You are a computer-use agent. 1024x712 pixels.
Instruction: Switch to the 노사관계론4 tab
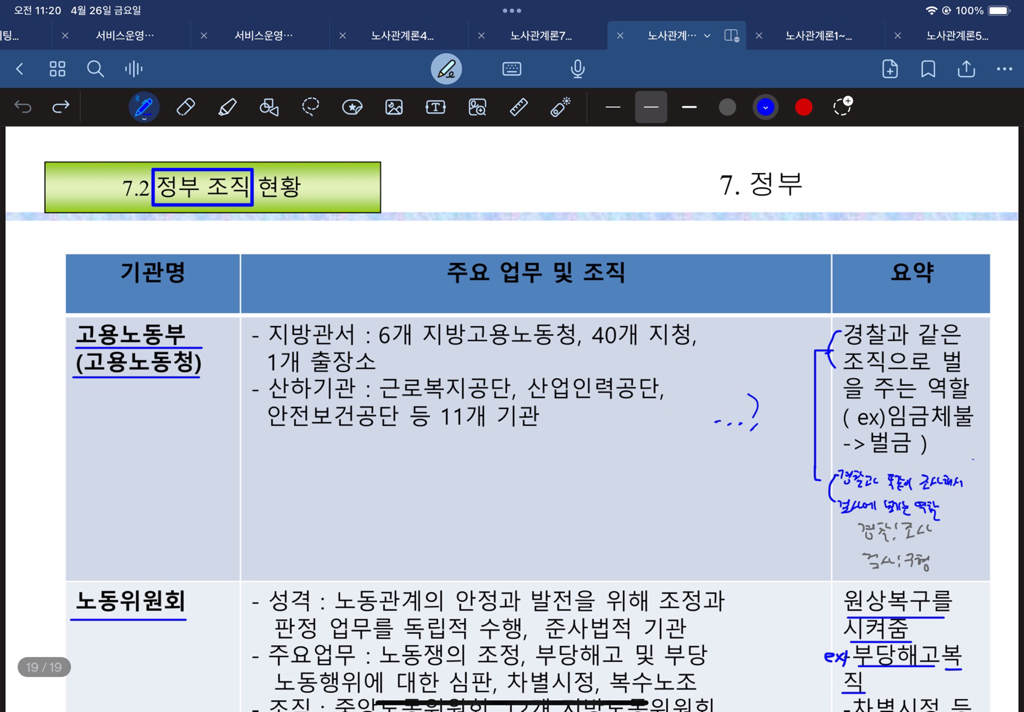pyautogui.click(x=402, y=36)
